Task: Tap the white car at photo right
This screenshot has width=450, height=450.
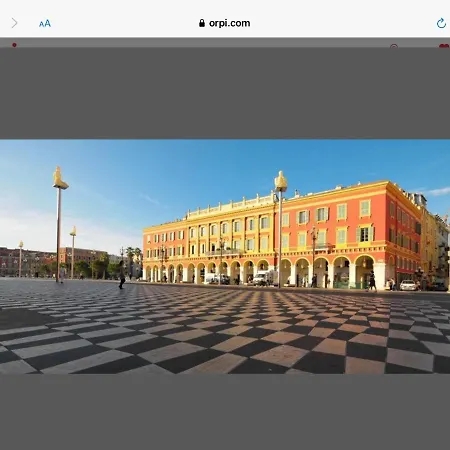Action: pyautogui.click(x=408, y=285)
